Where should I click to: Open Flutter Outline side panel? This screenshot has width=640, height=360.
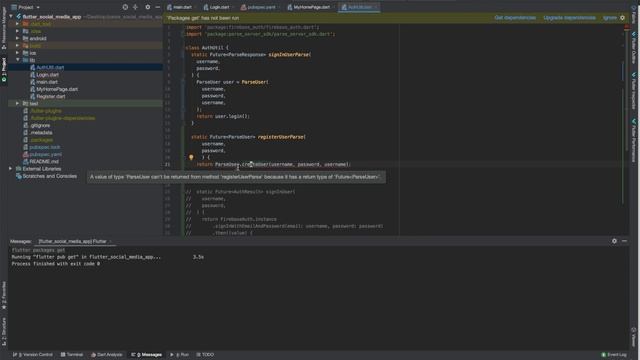[634, 48]
